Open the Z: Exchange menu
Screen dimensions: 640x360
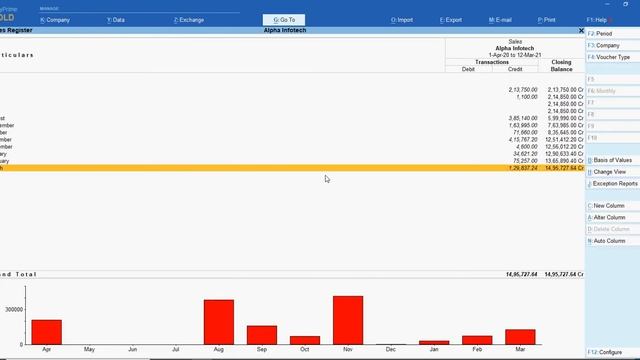pos(189,20)
